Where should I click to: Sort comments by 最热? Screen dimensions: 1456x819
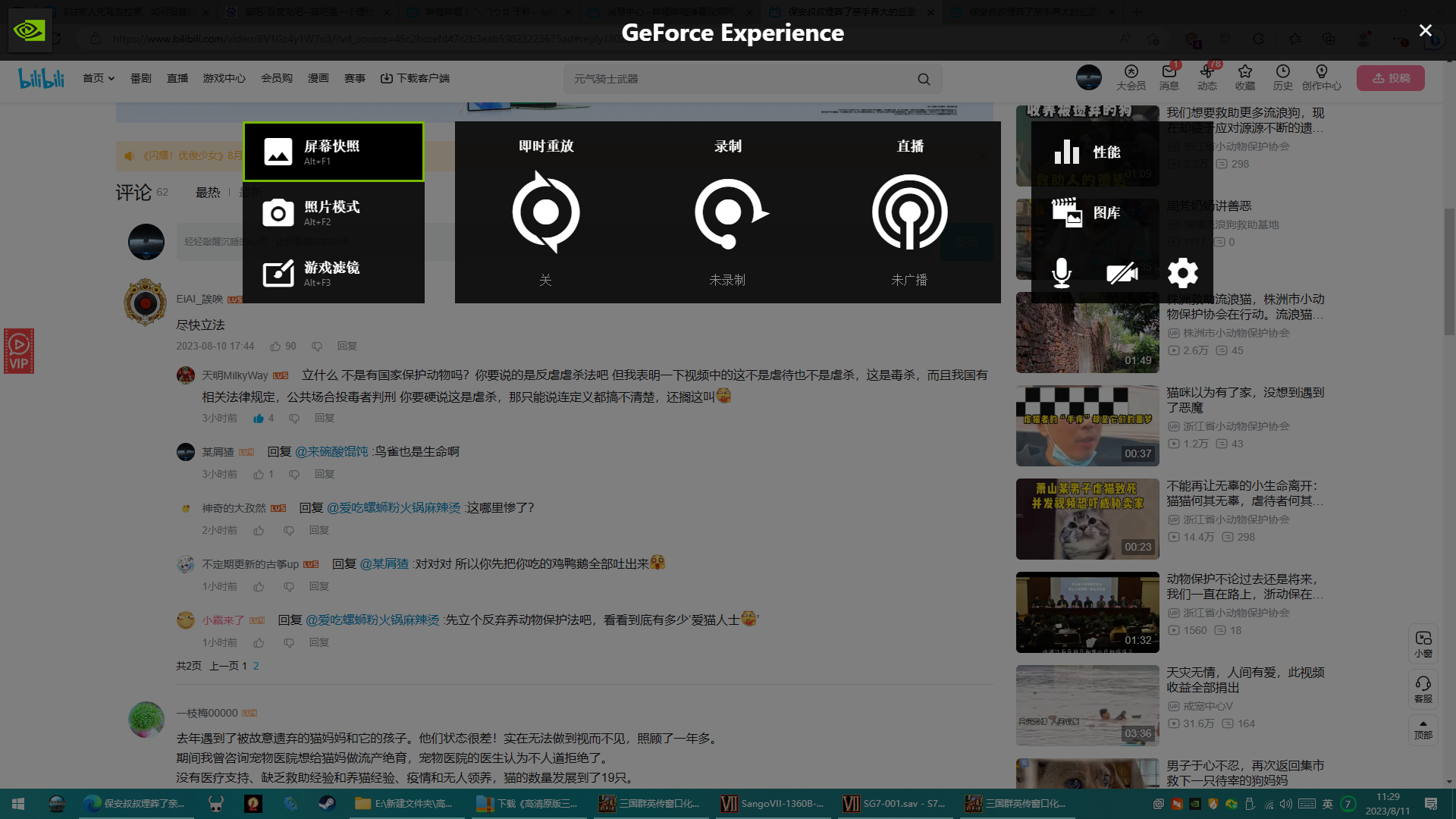click(208, 193)
